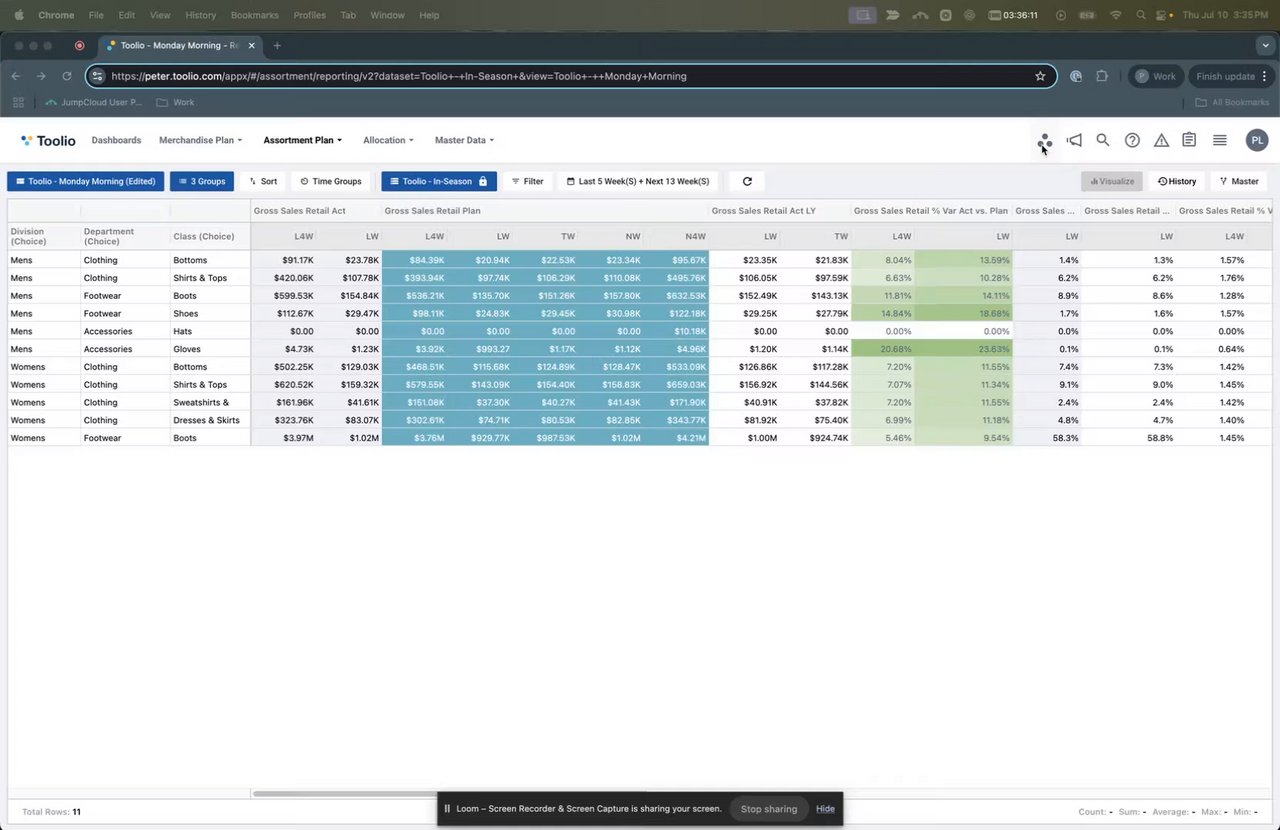Open the hamburger lines menu icon
Screen dimensions: 1280x830
1220,141
